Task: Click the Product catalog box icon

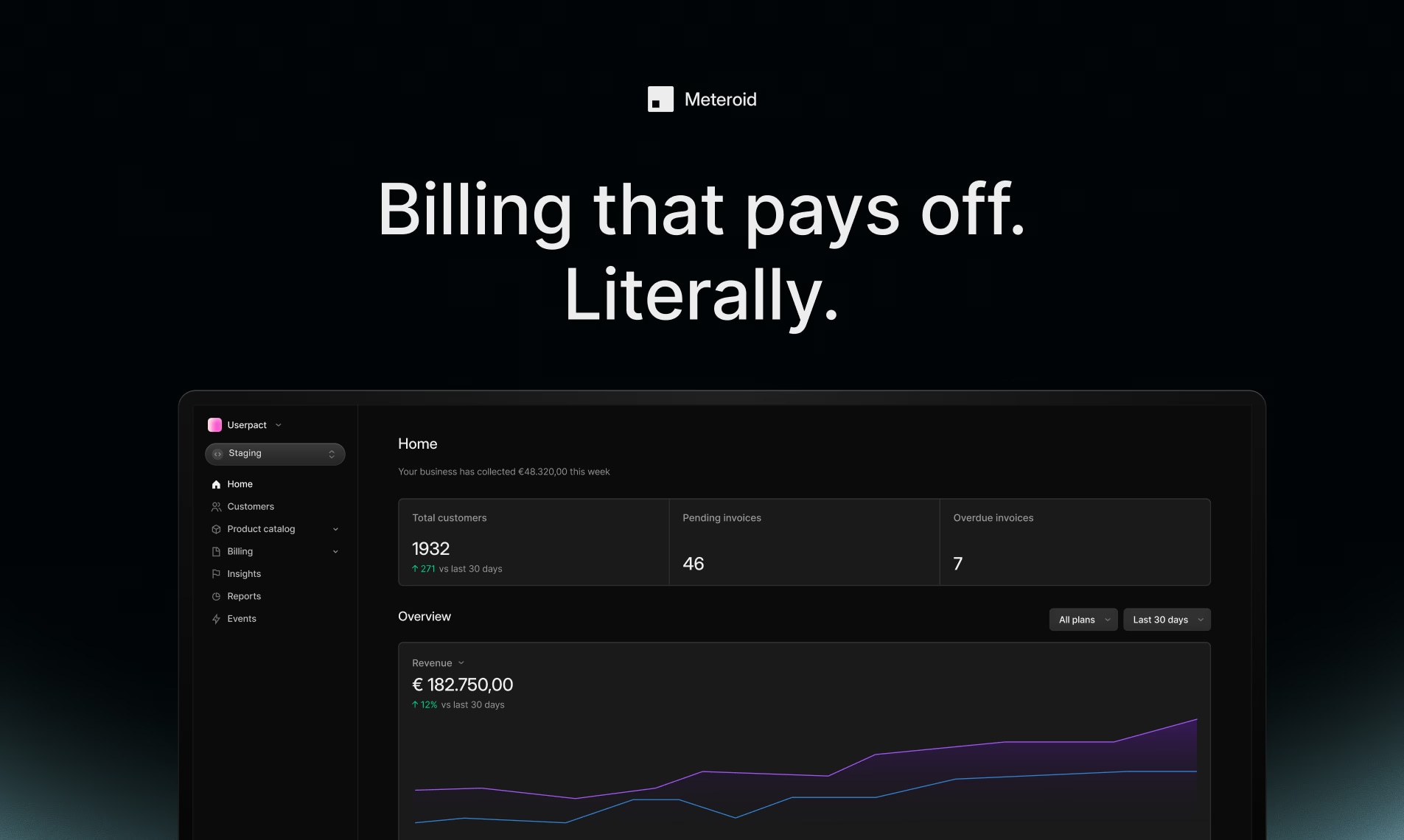Action: pos(216,529)
